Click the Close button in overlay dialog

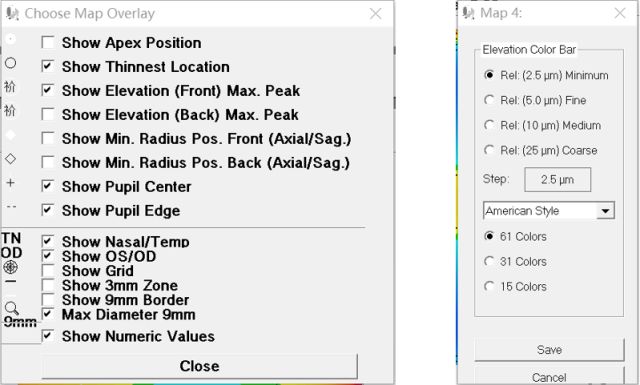[x=200, y=366]
